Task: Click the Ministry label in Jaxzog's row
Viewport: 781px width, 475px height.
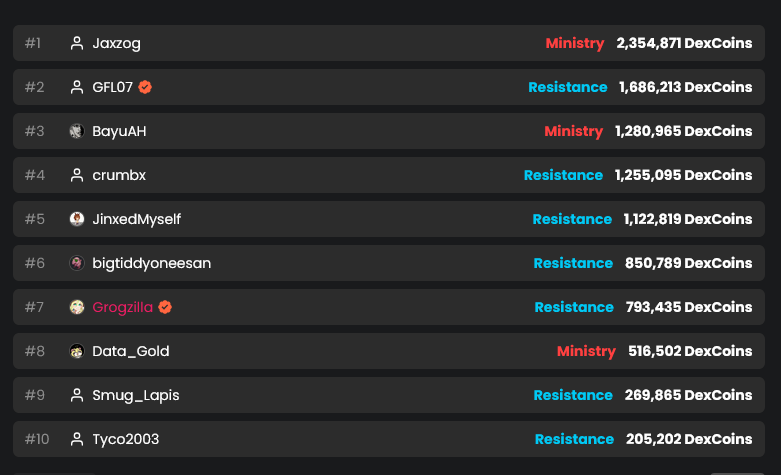Action: (x=574, y=43)
